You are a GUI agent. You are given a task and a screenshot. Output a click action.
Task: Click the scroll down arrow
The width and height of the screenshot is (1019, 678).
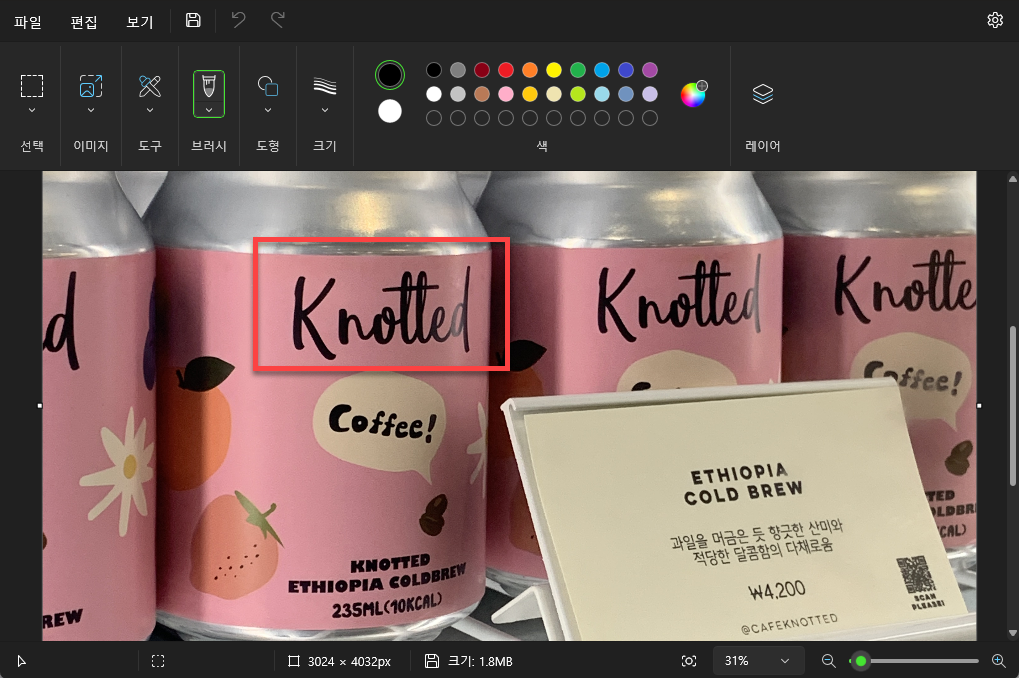click(1013, 632)
